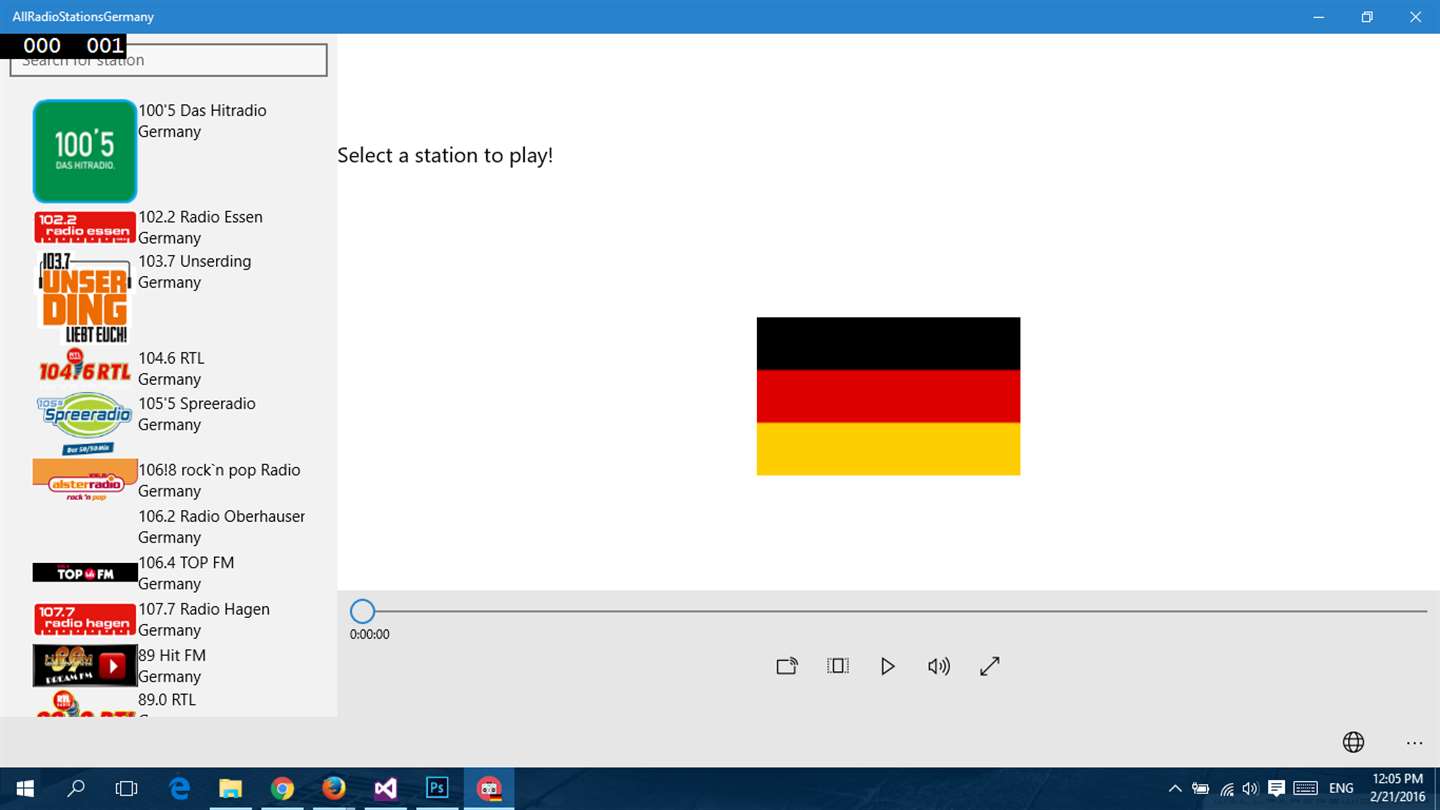Check the battery status tray icon
Viewport: 1440px width, 810px height.
tap(1200, 789)
